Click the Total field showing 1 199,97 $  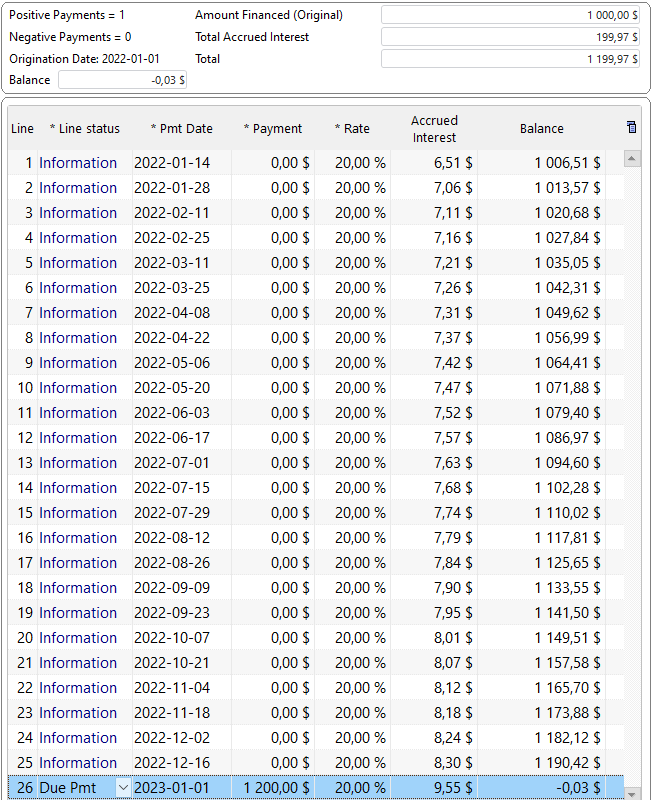point(510,59)
